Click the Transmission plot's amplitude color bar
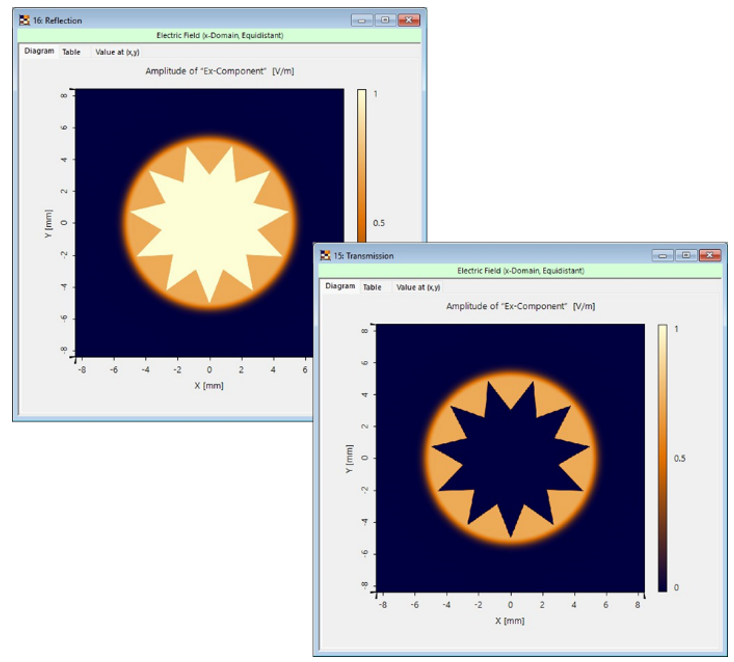The image size is (734, 662). coord(662,457)
